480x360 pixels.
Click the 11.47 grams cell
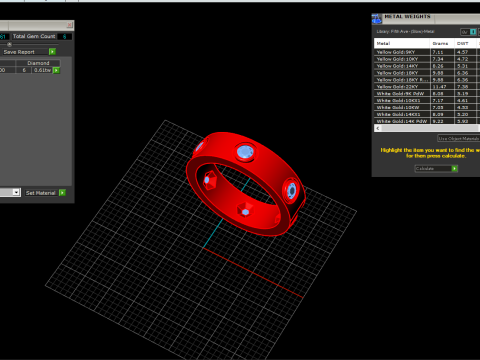442,87
